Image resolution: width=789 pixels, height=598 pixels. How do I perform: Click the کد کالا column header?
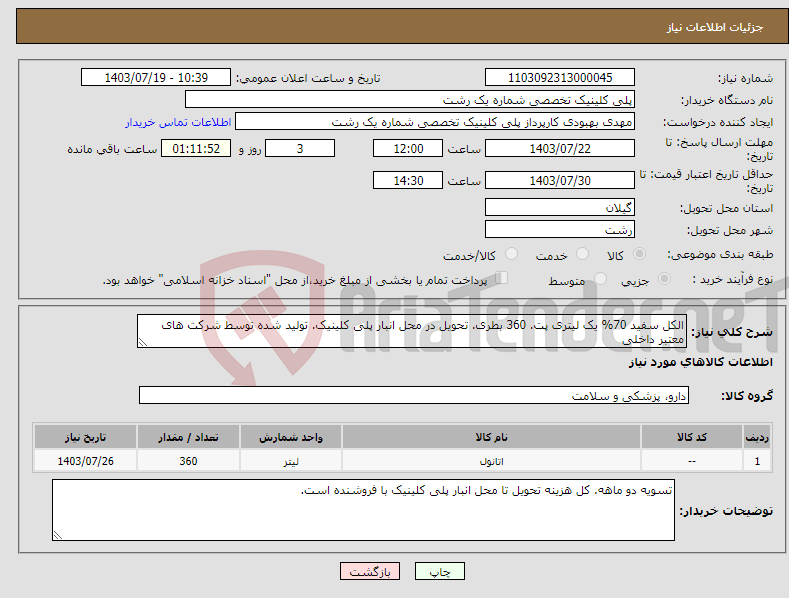coord(692,437)
